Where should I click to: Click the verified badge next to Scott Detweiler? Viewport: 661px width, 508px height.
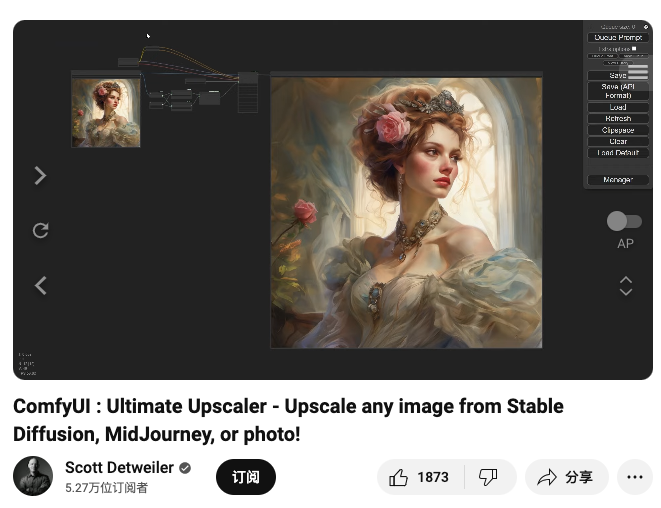click(x=185, y=468)
